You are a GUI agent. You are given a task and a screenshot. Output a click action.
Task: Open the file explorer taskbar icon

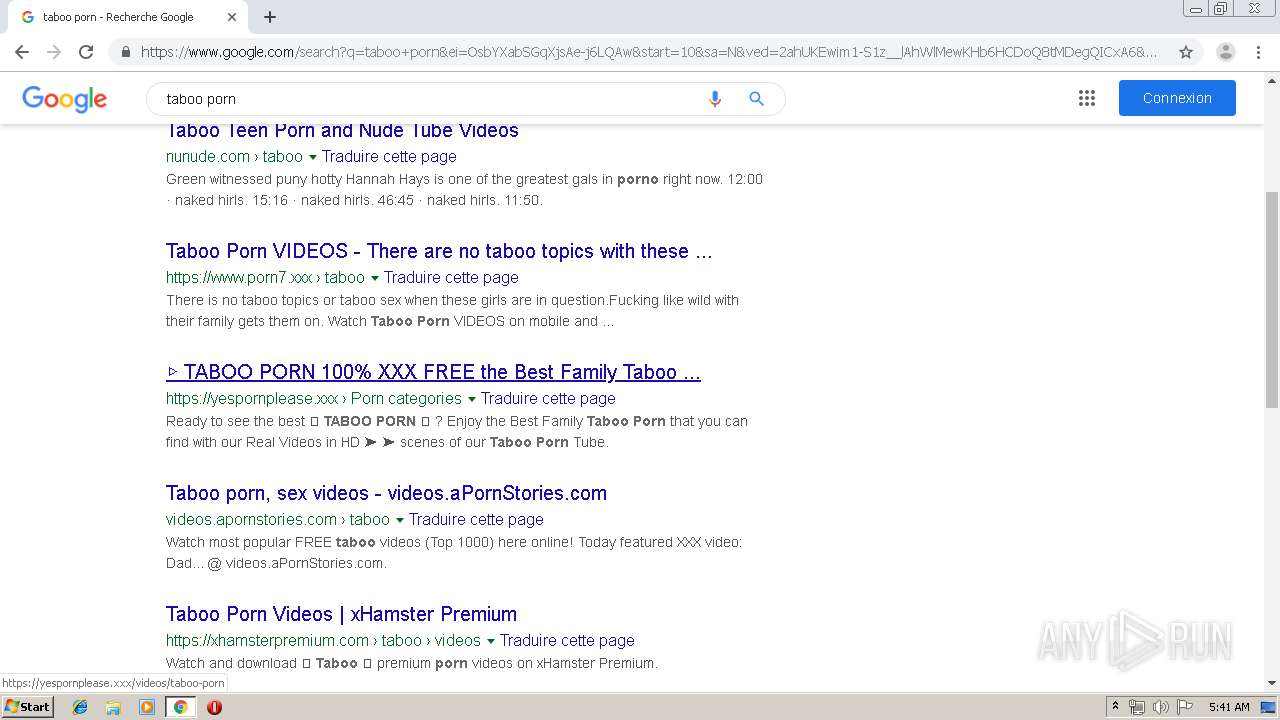pos(113,707)
